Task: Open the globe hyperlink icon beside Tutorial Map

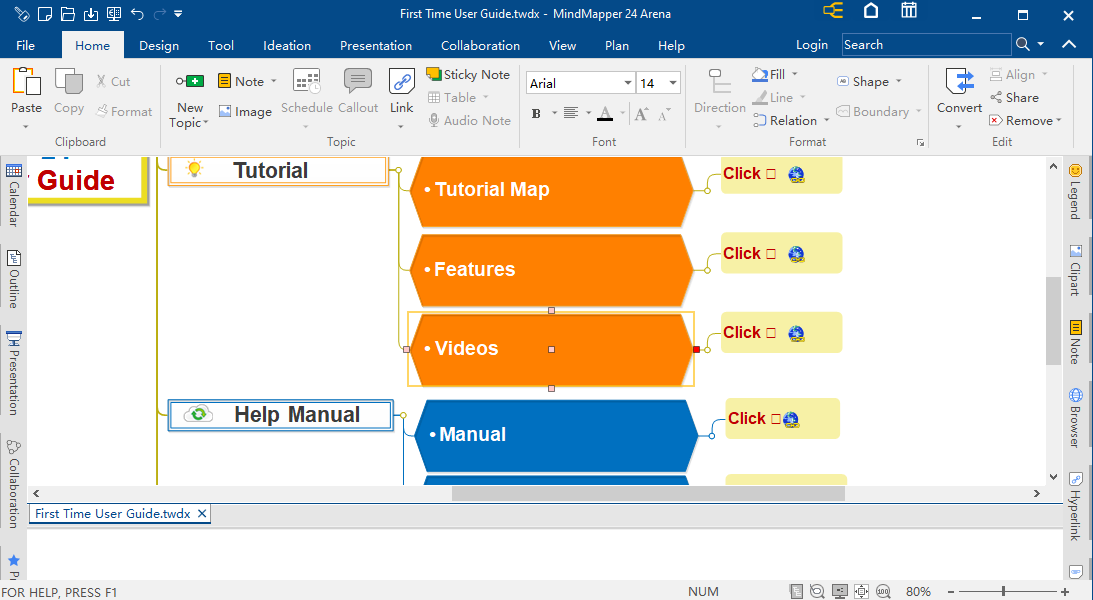Action: pyautogui.click(x=796, y=174)
